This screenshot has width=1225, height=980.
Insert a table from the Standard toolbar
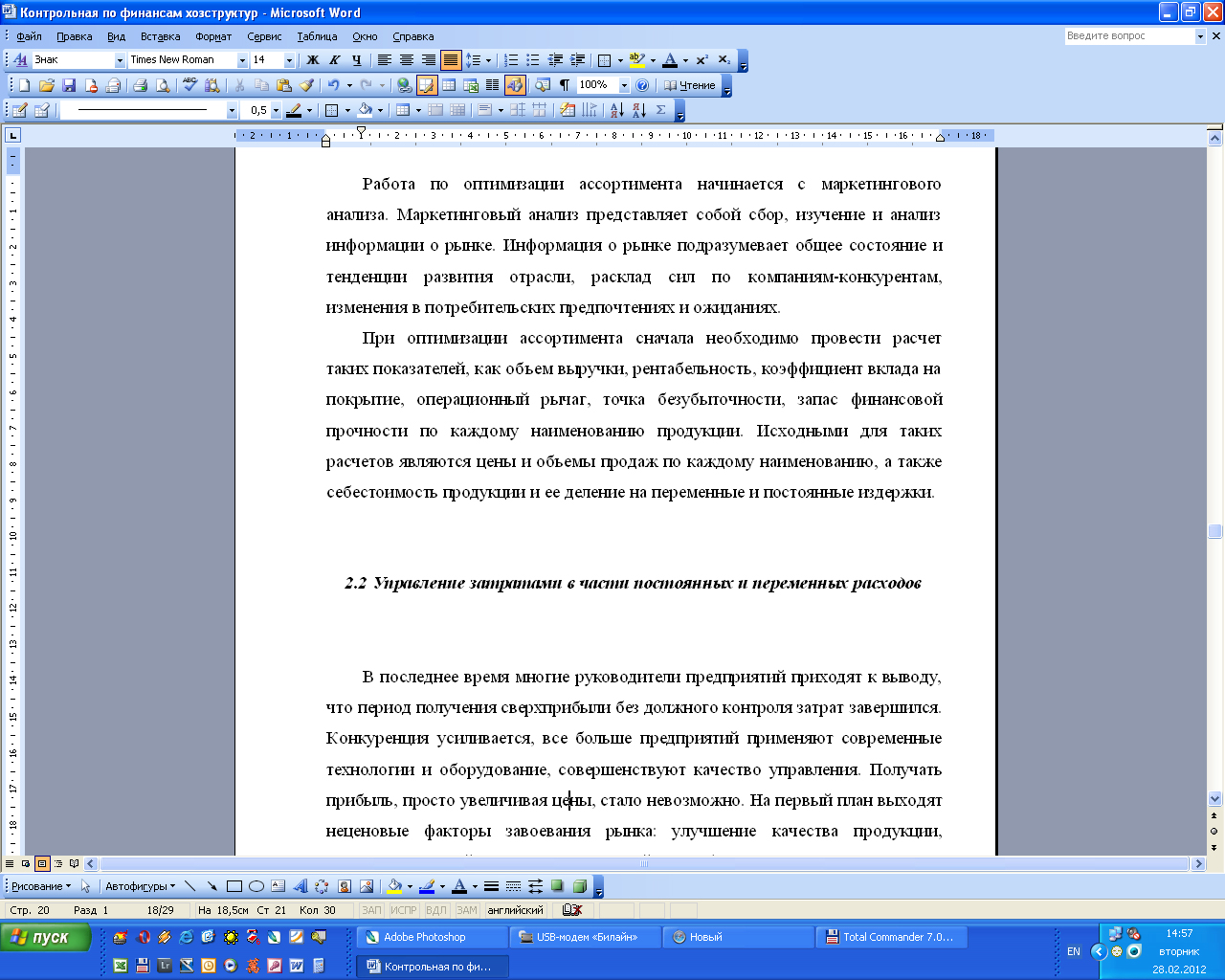[x=449, y=85]
